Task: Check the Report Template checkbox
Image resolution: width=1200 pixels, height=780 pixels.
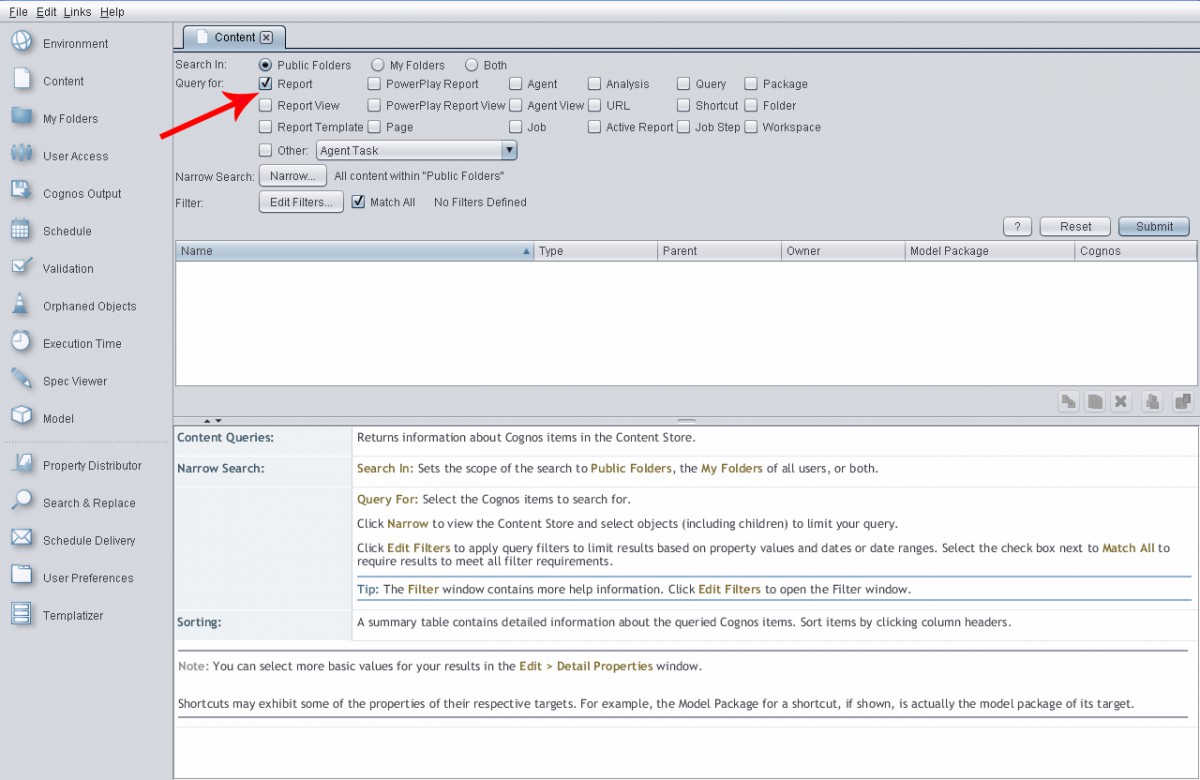Action: coord(266,127)
